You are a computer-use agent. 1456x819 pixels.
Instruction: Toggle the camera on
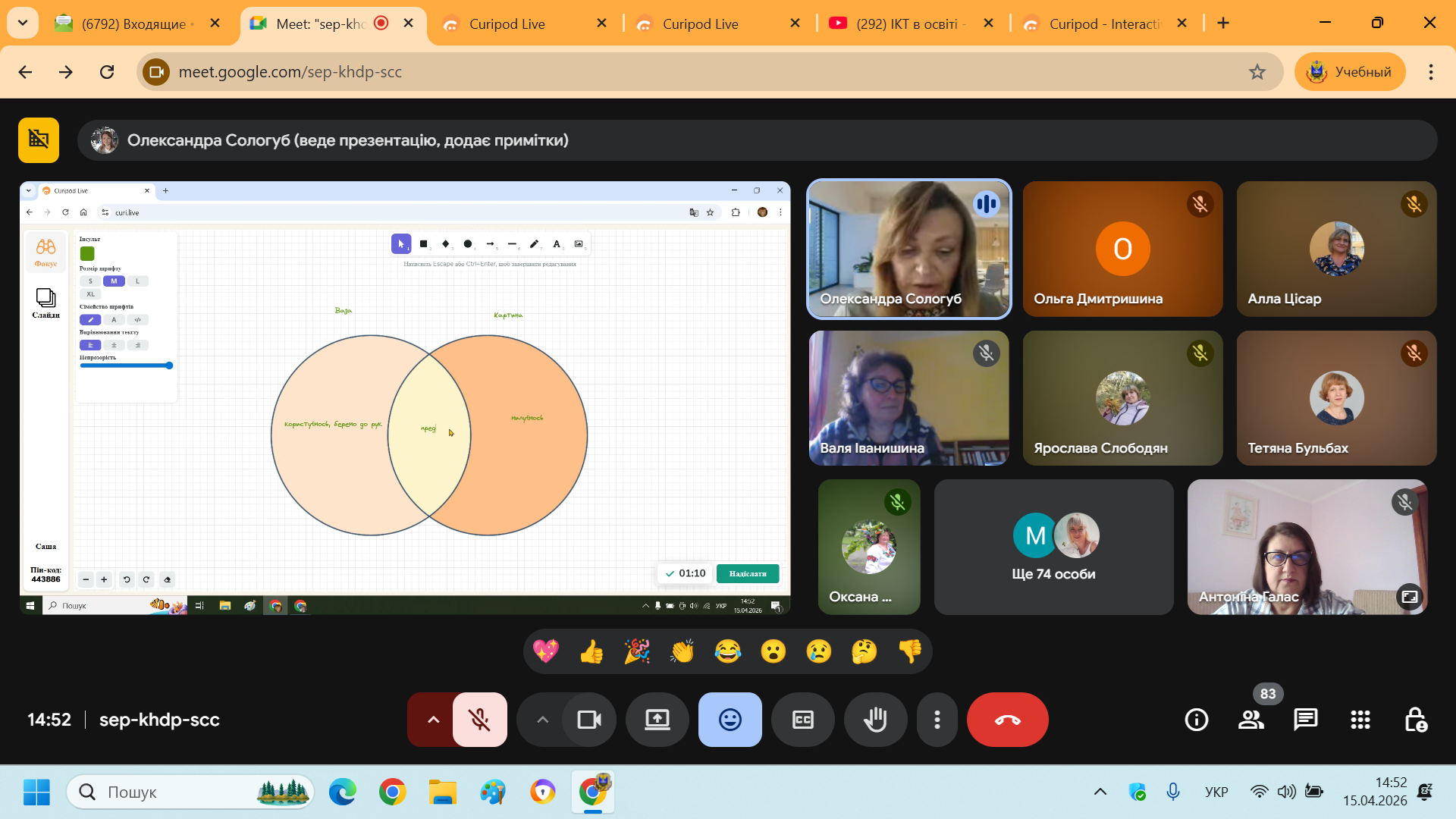[589, 720]
